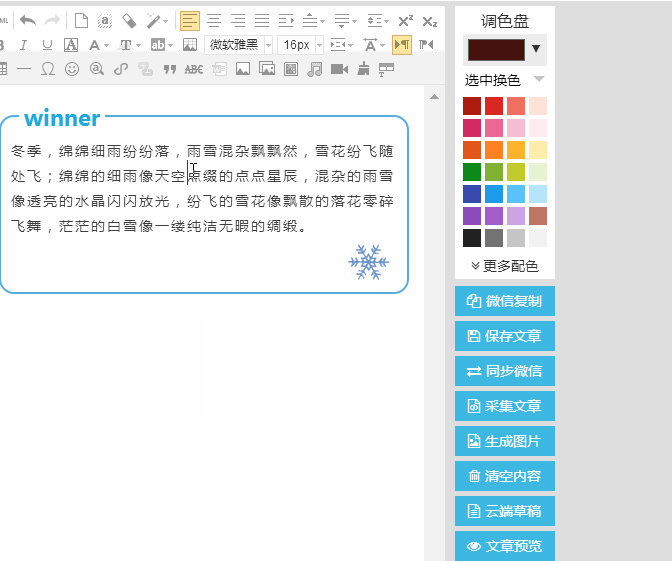Insert a hyperlink
Screen dimensions: 672x561
tap(121, 69)
